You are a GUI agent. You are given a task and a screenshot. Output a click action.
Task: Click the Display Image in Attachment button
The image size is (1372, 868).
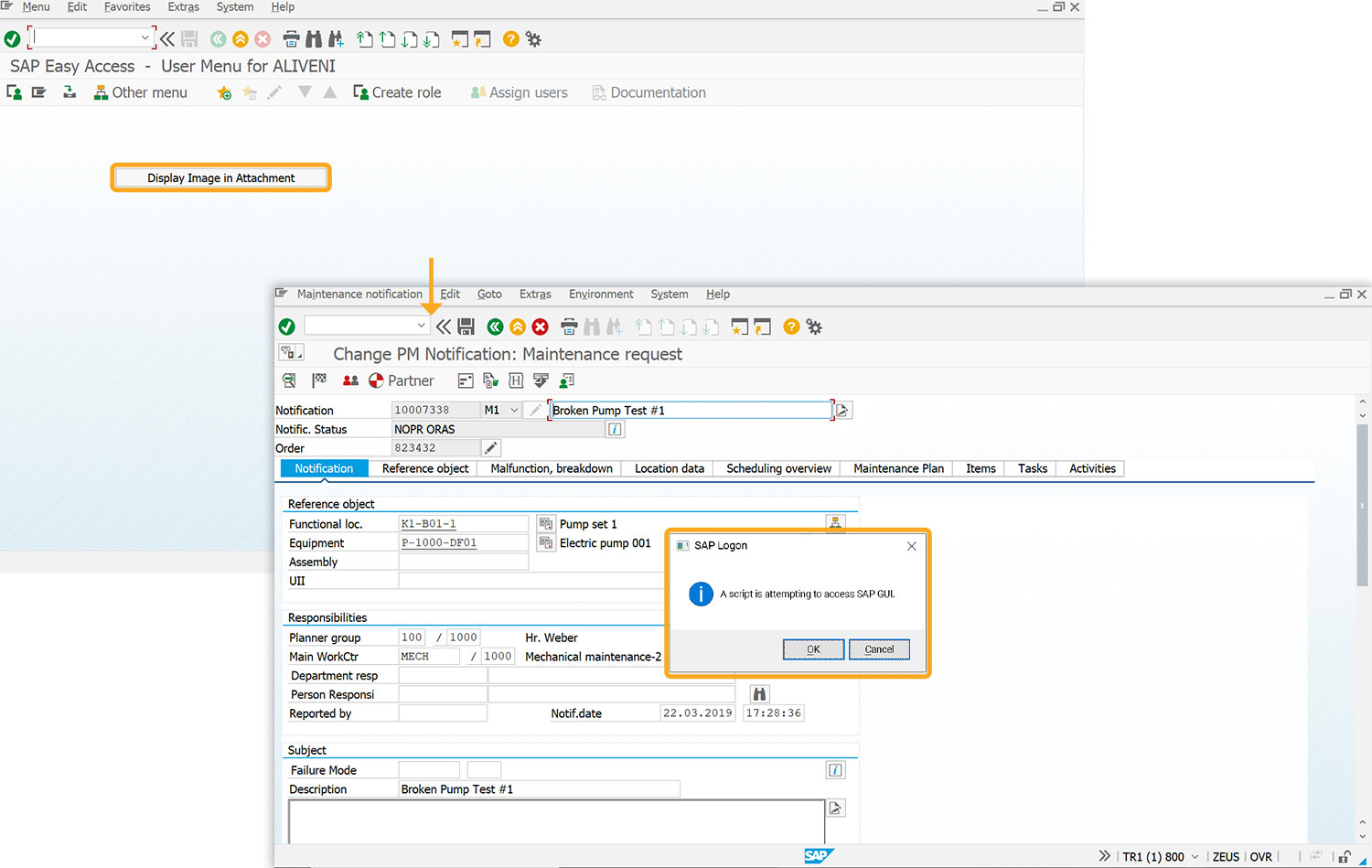click(220, 177)
